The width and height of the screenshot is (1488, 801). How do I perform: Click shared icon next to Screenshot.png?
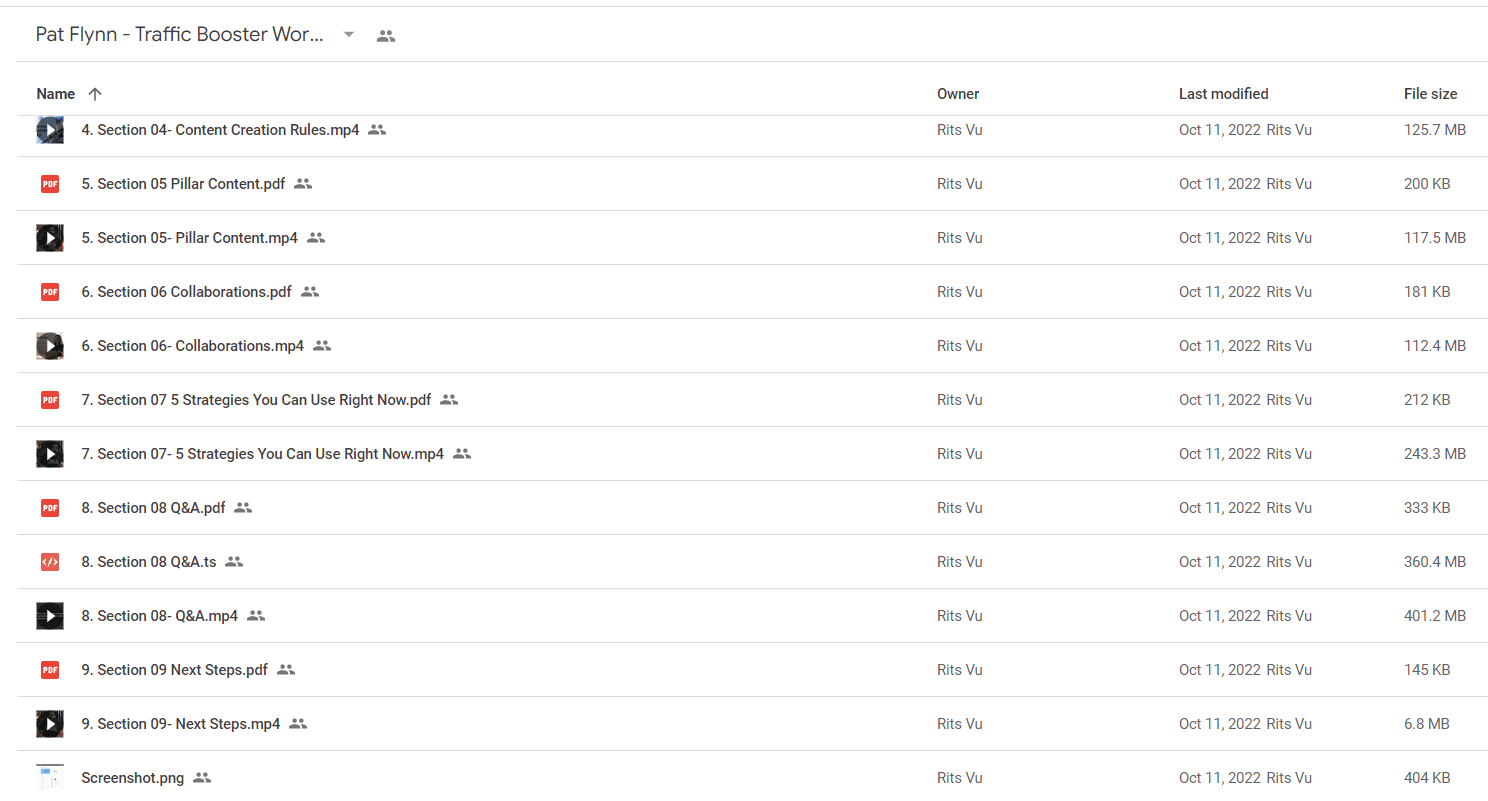click(x=202, y=778)
